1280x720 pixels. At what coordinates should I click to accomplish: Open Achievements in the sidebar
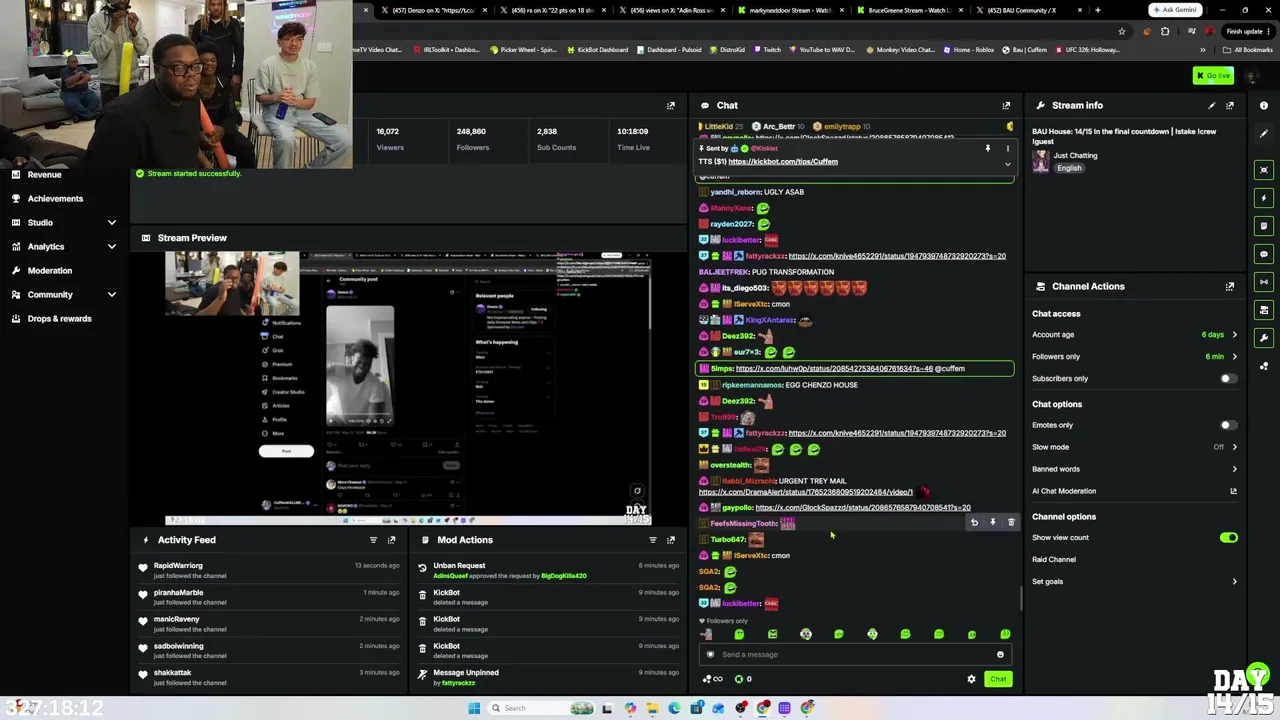click(x=55, y=199)
